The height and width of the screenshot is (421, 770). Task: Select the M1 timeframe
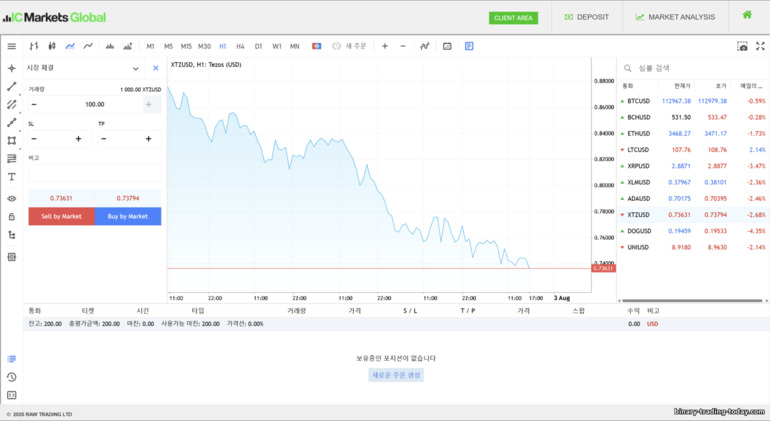pos(150,46)
